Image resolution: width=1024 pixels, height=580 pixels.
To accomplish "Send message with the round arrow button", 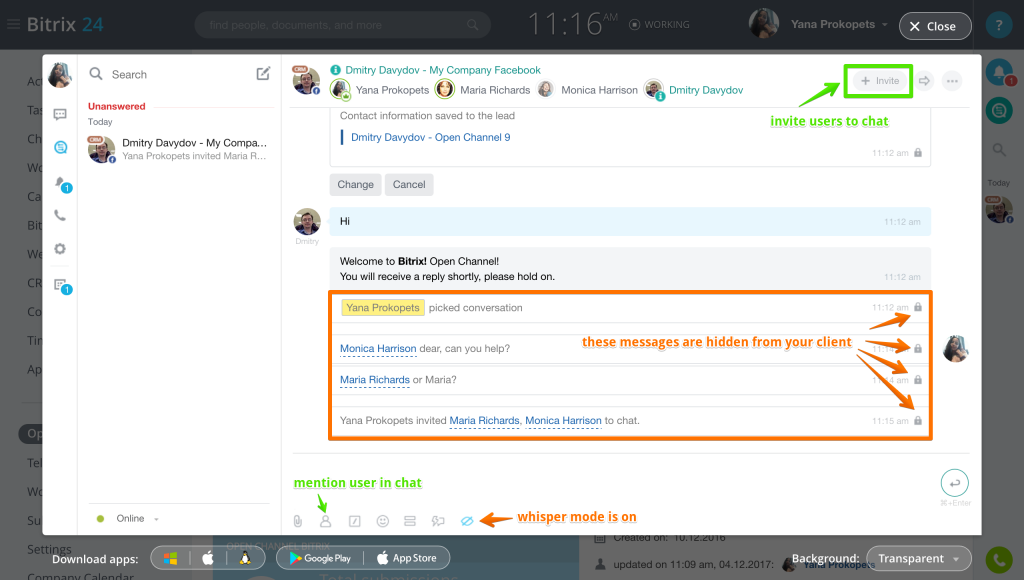I will tap(955, 483).
